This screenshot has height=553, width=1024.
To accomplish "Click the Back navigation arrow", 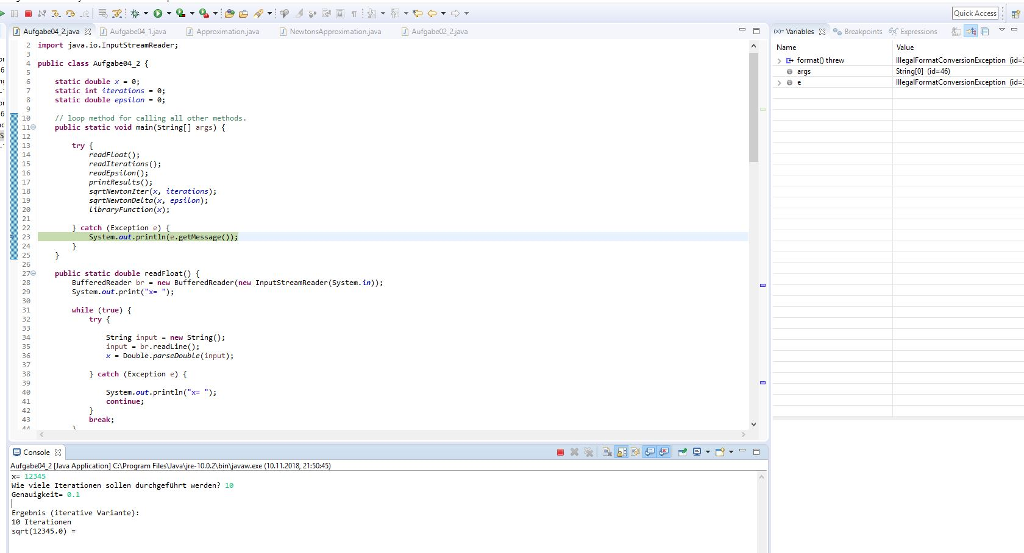I will click(x=432, y=13).
